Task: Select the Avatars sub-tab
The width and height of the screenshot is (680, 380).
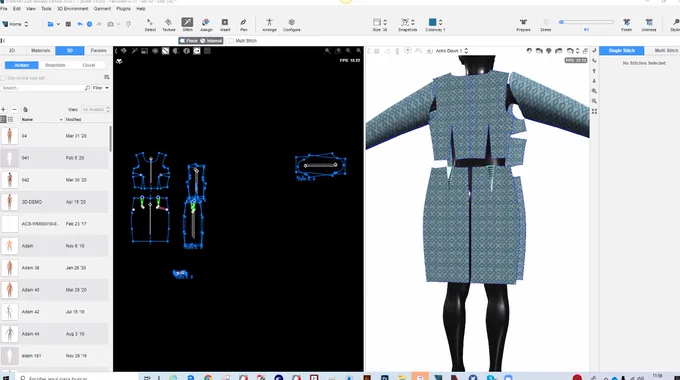Action: pos(22,65)
